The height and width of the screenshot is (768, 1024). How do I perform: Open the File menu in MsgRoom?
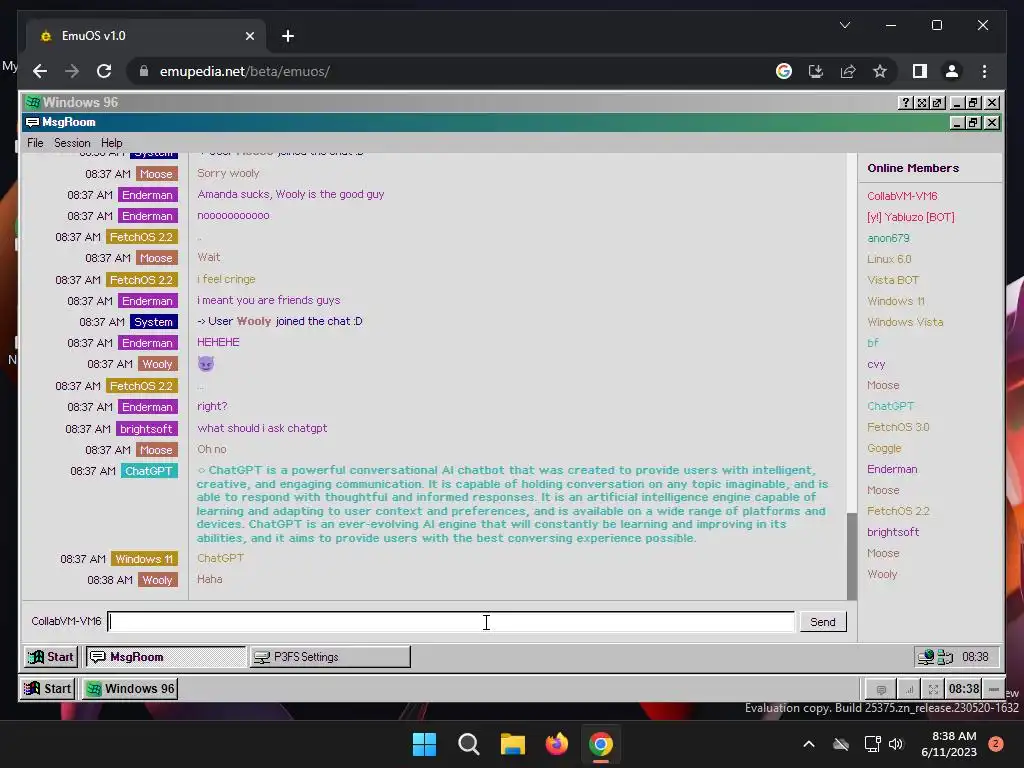(x=35, y=143)
